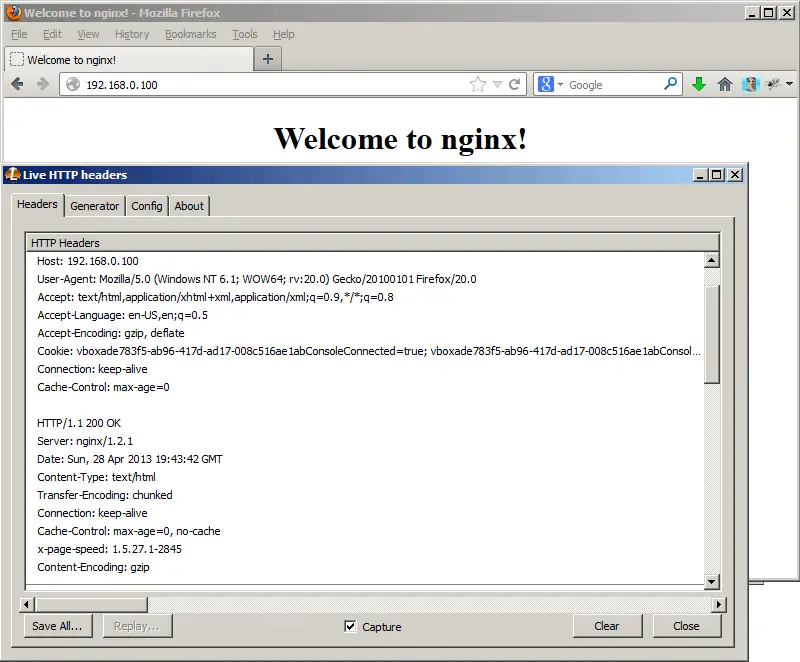Click the forward navigation arrow in Firefox
800x662 pixels.
click(43, 84)
